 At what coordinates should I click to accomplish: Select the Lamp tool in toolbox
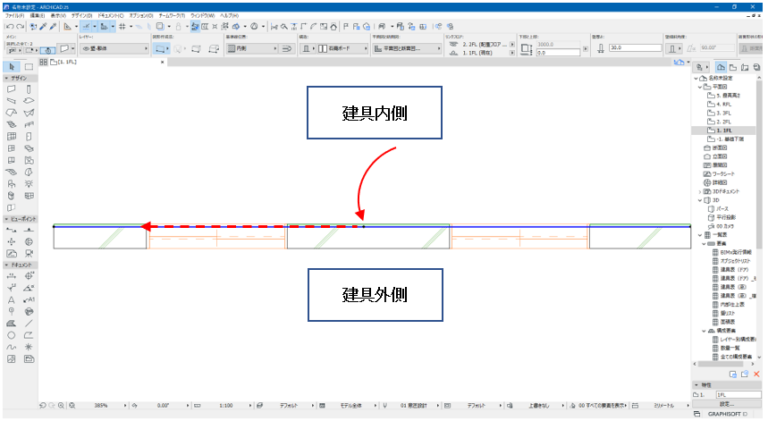pyautogui.click(x=29, y=184)
